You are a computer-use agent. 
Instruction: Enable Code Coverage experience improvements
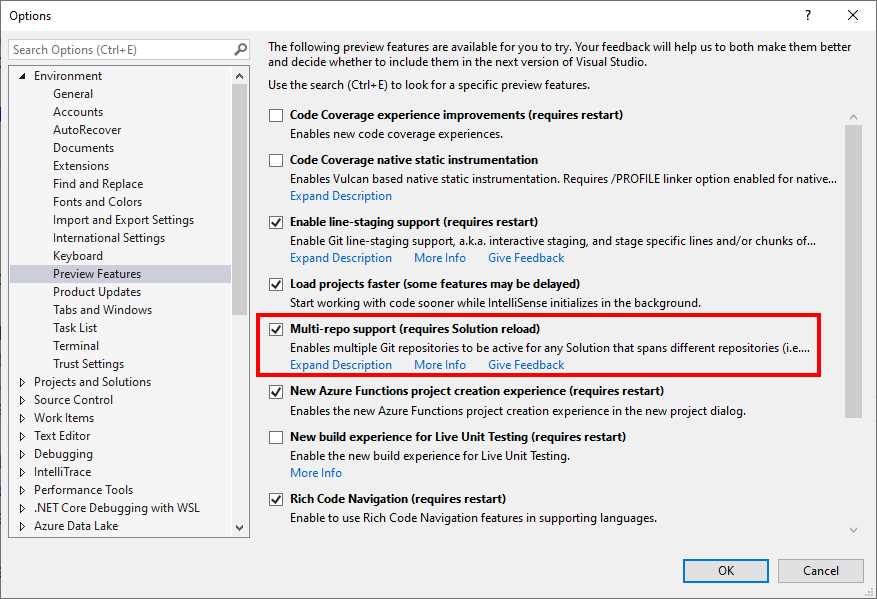click(x=276, y=114)
